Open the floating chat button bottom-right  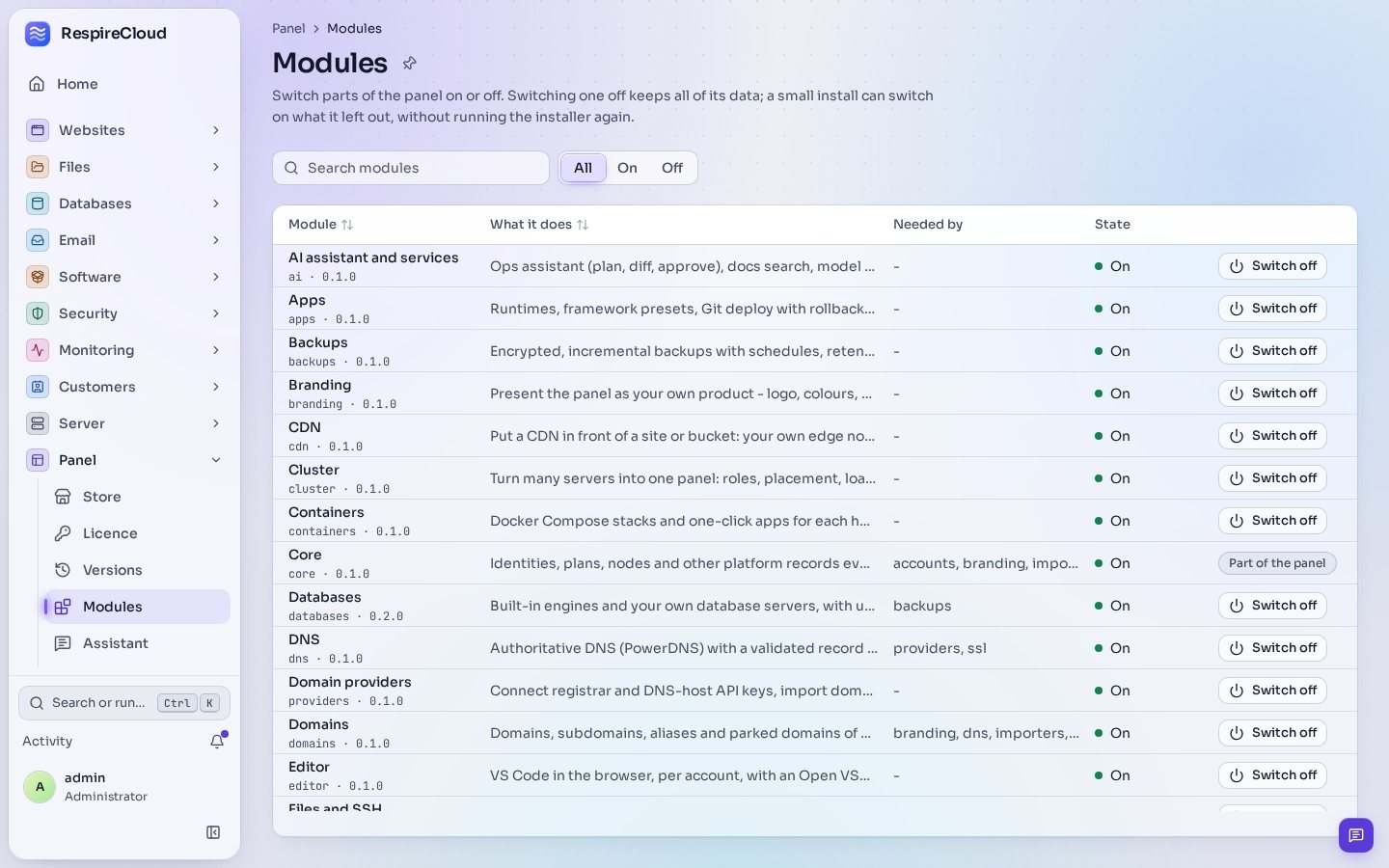(1355, 835)
